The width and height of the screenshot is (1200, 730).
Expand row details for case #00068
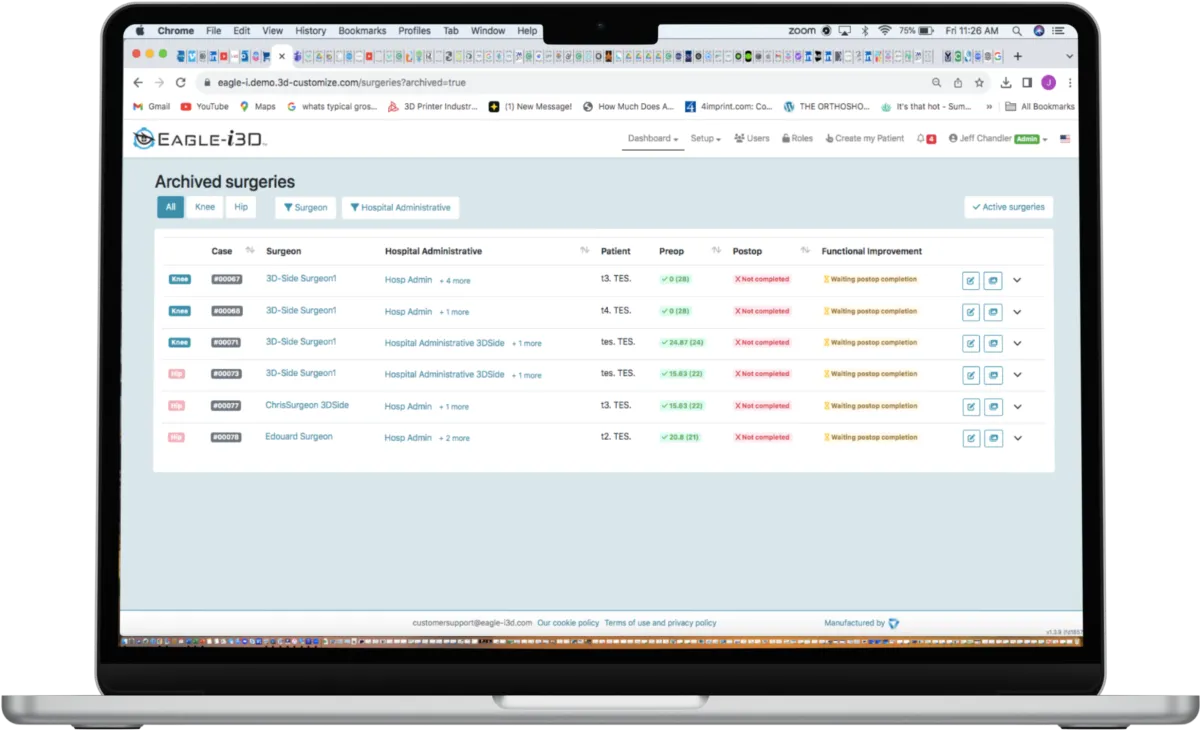point(1017,312)
